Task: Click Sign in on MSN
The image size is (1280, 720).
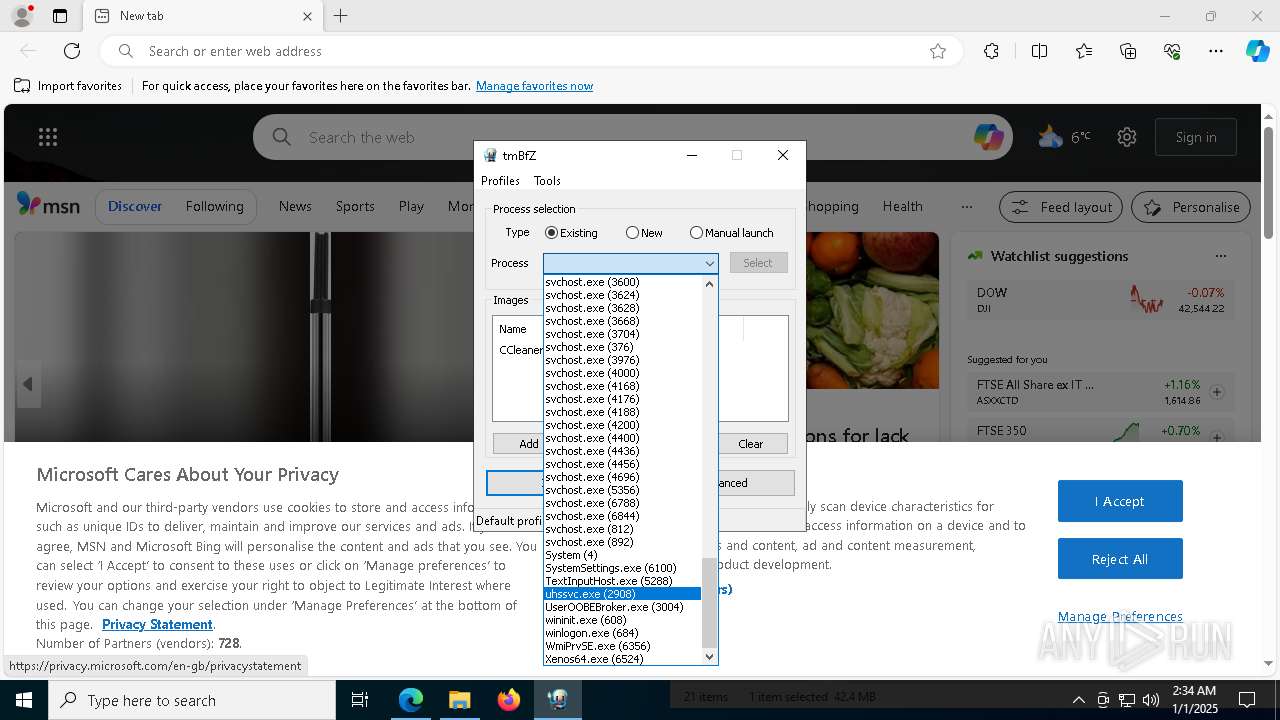Action: tap(1196, 137)
